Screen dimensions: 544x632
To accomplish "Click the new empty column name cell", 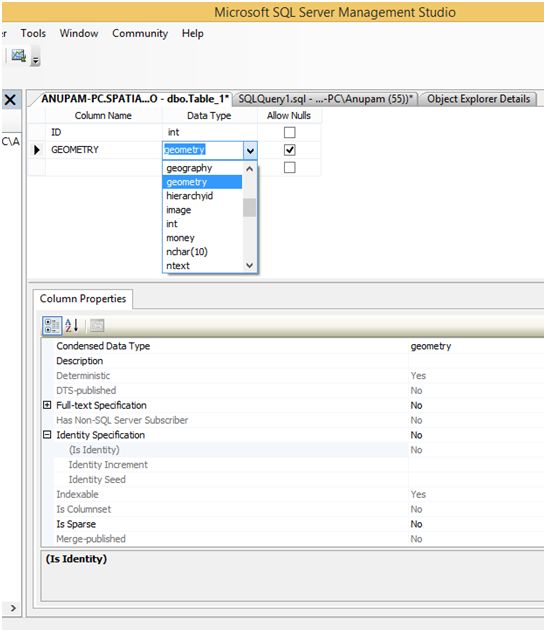I will click(x=104, y=167).
